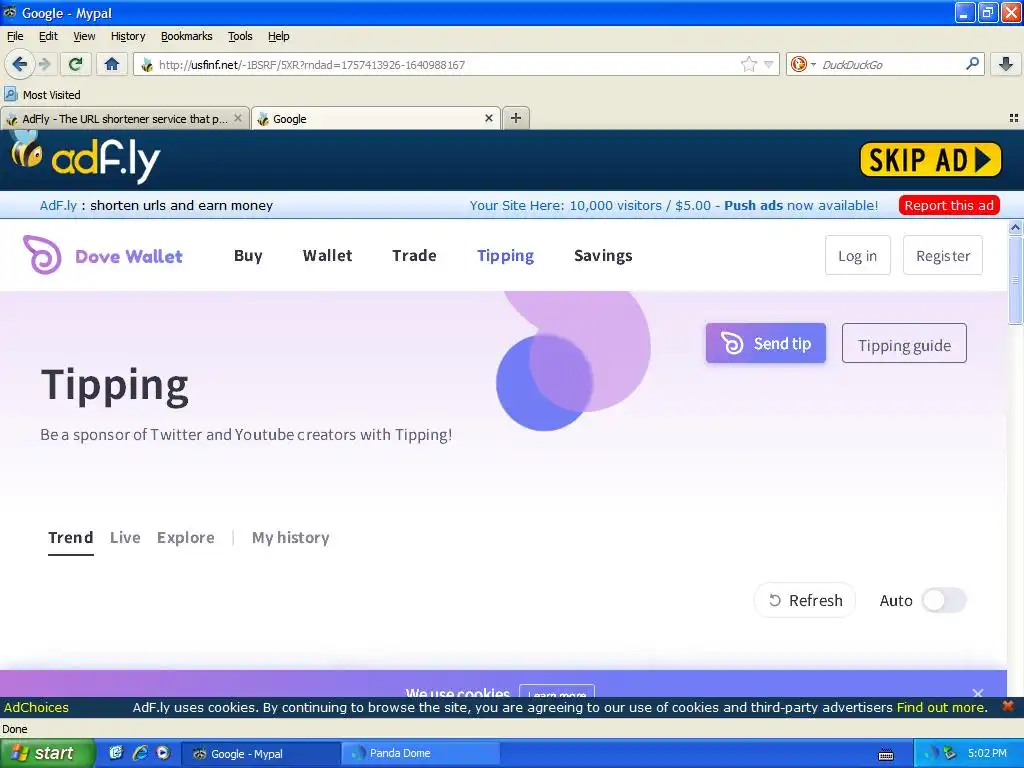Click the vertical scrollbar thumb

[x=1015, y=280]
